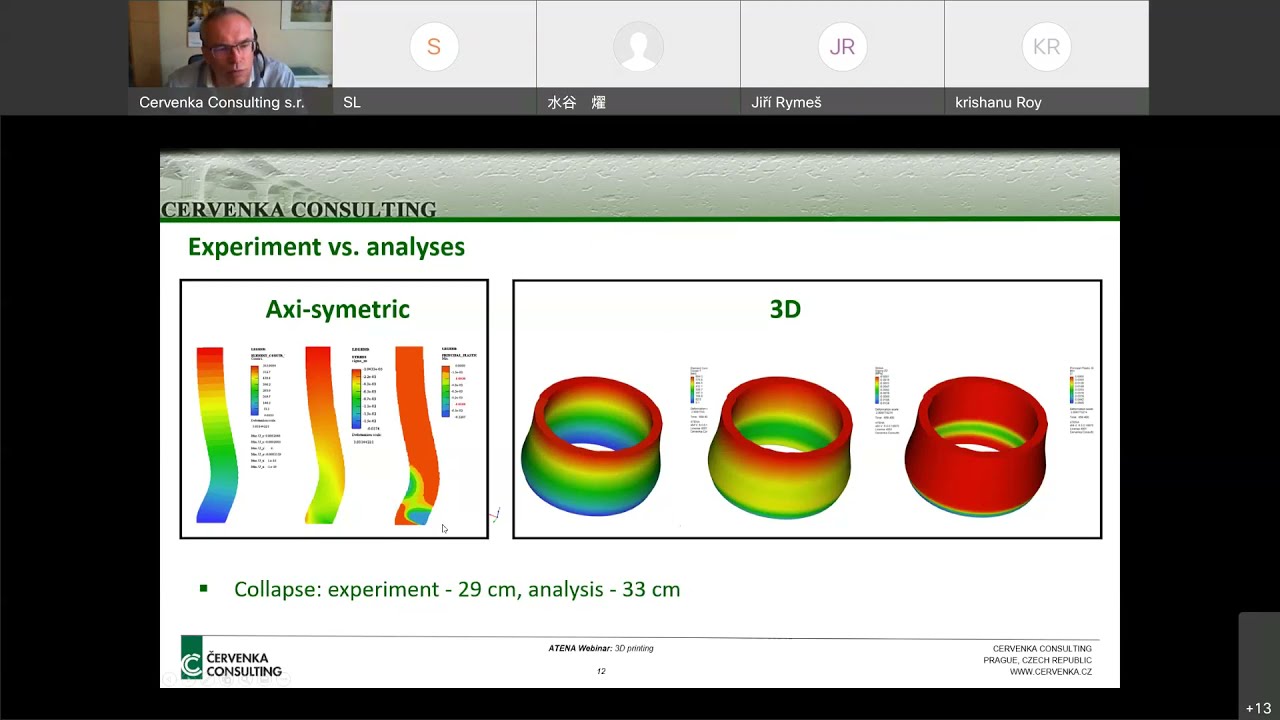
Task: Click the color legend bar beside first column plot
Action: (x=255, y=390)
